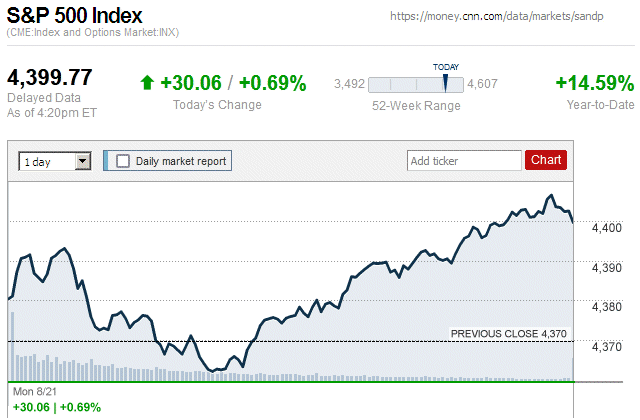The width and height of the screenshot is (640, 420).
Task: Click the green up arrow icon
Action: (147, 84)
